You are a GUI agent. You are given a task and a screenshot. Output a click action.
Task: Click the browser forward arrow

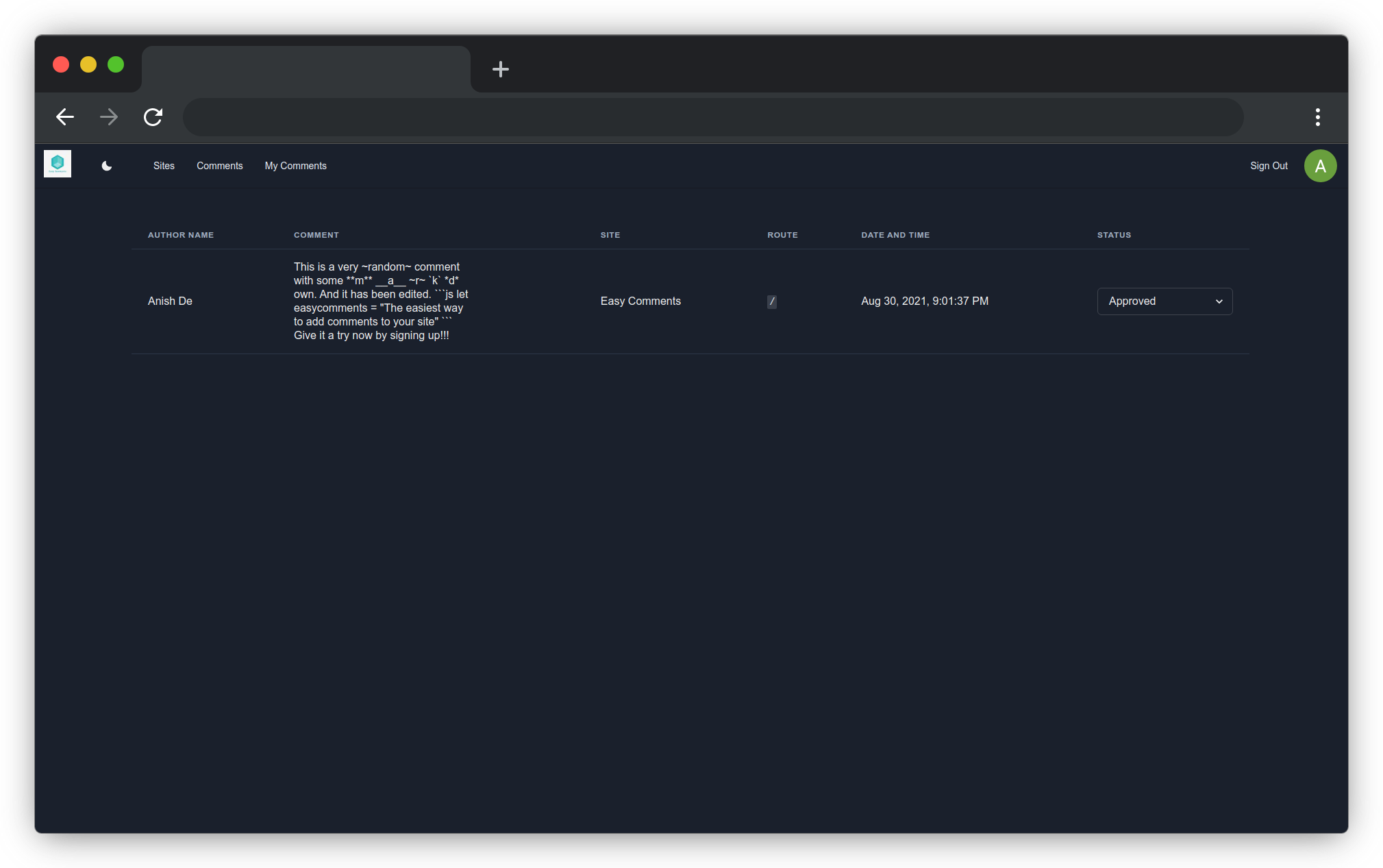click(109, 117)
